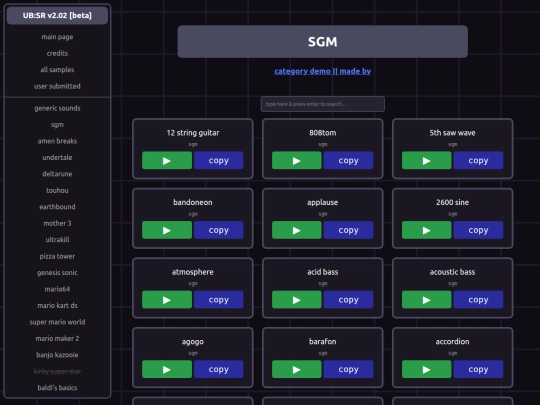The height and width of the screenshot is (405, 540).
Task: Copy the atmosphere sample
Action: (219, 300)
